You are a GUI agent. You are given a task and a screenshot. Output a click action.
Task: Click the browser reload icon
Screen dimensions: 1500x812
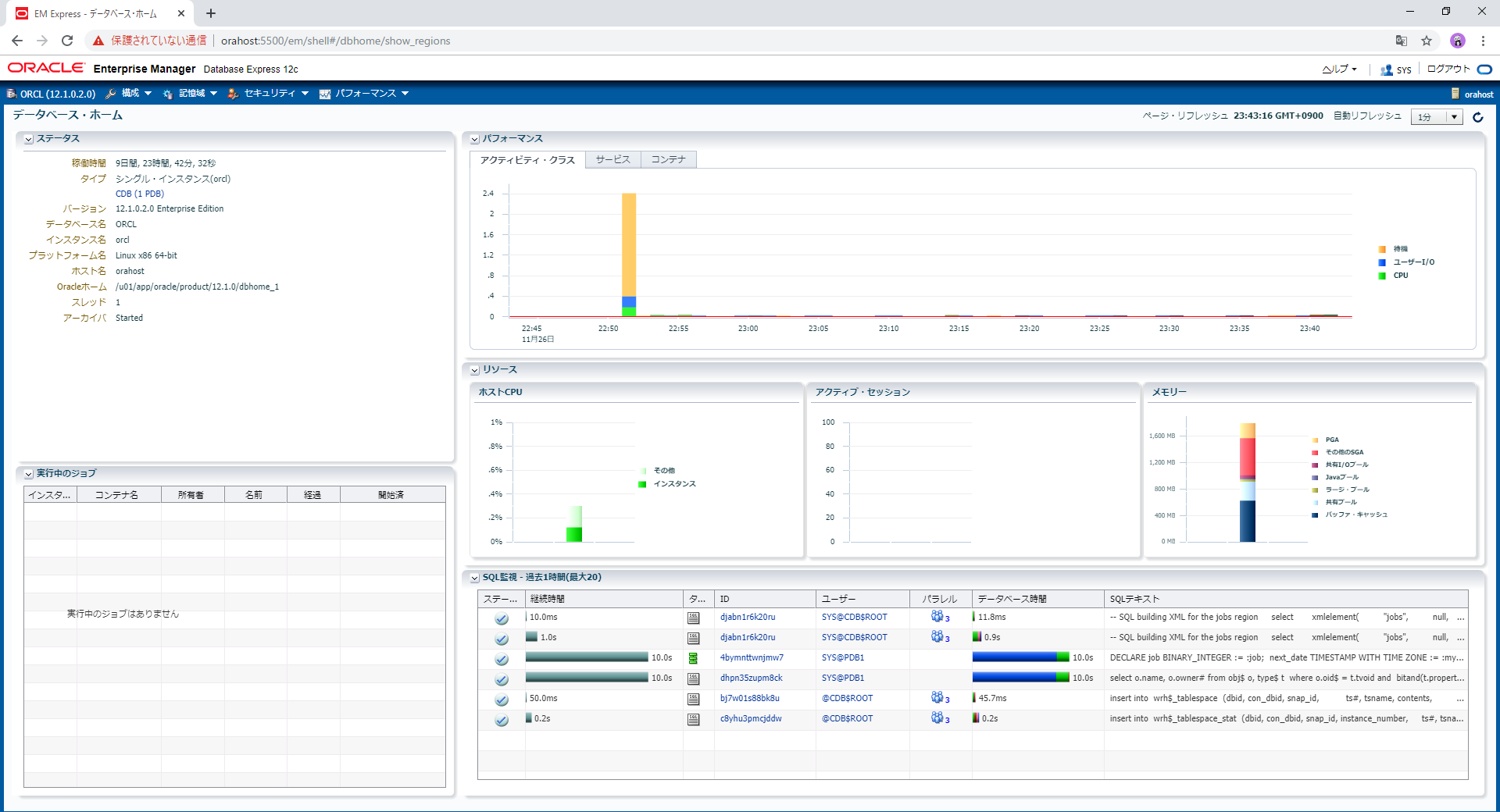(x=67, y=41)
